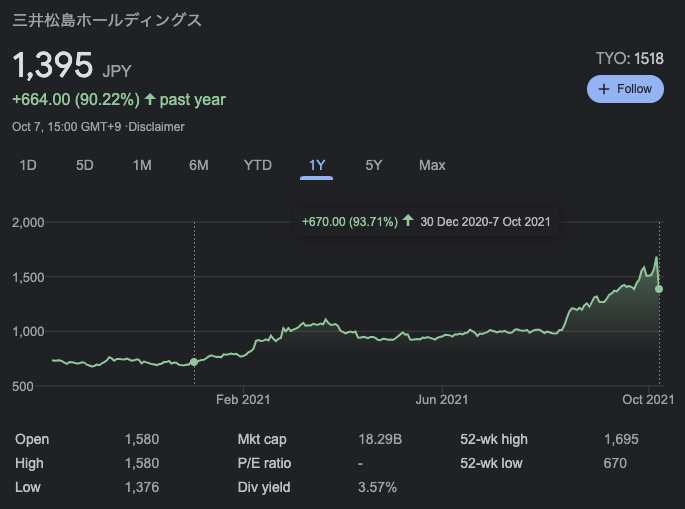This screenshot has height=509, width=685.
Task: Click the plus icon in Follow button
Action: tap(603, 89)
